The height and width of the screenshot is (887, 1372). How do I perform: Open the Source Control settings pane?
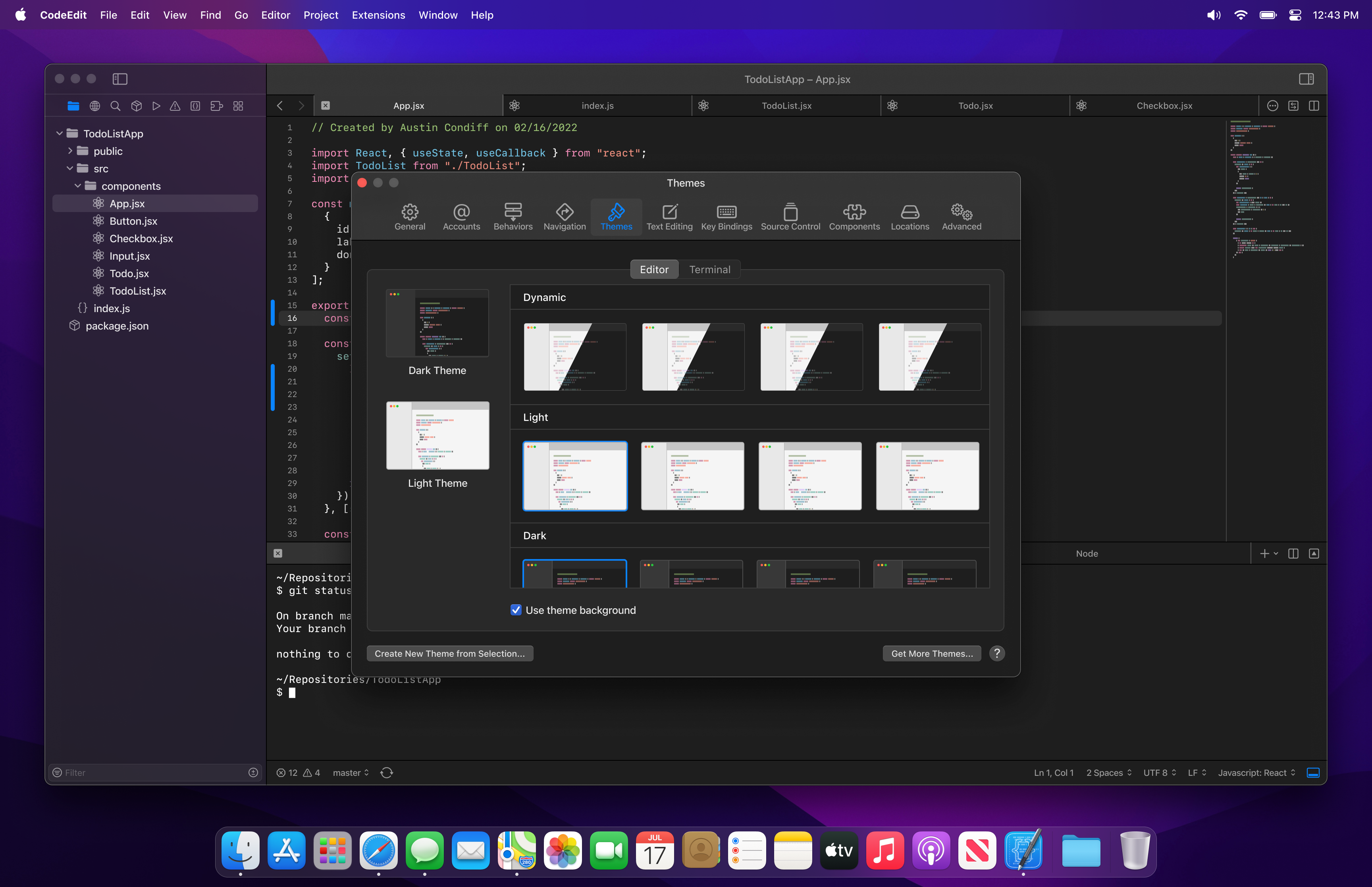coord(790,217)
